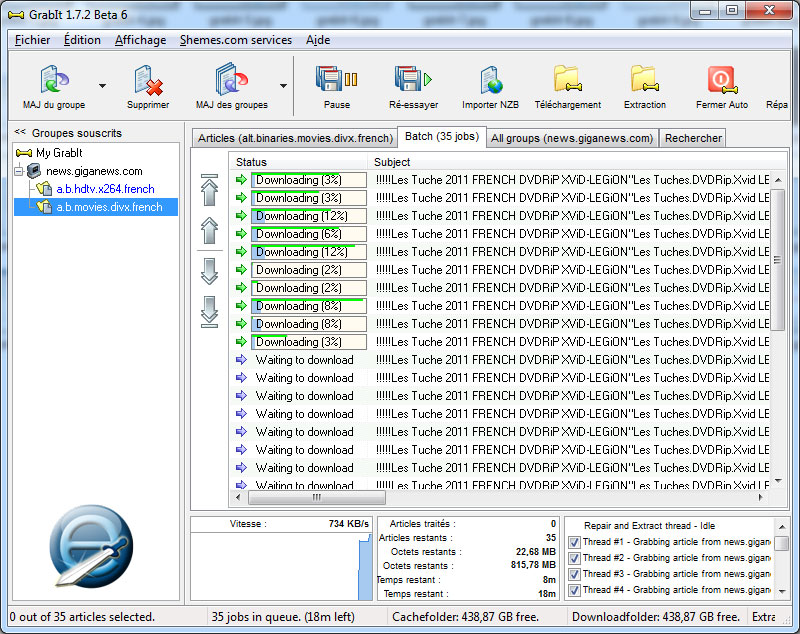Open the Téléchargement folder icon

[567, 79]
